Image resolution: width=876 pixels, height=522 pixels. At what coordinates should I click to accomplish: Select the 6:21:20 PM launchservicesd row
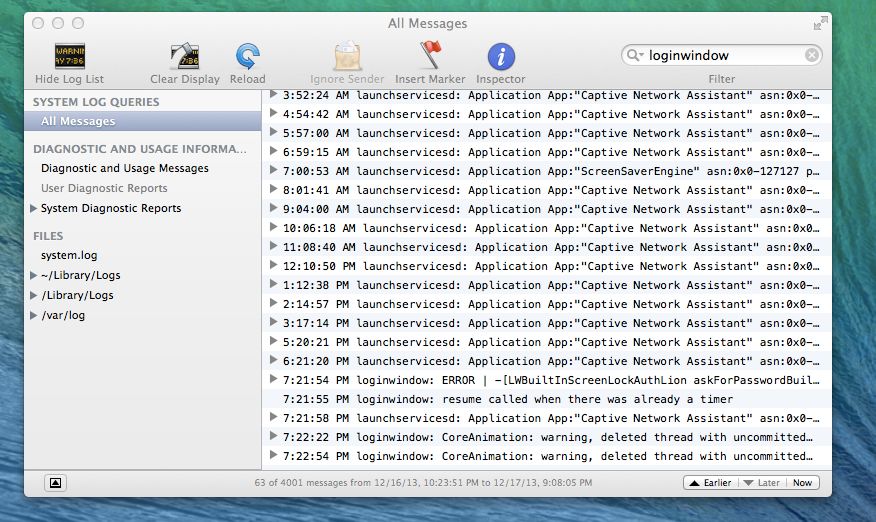(x=546, y=361)
